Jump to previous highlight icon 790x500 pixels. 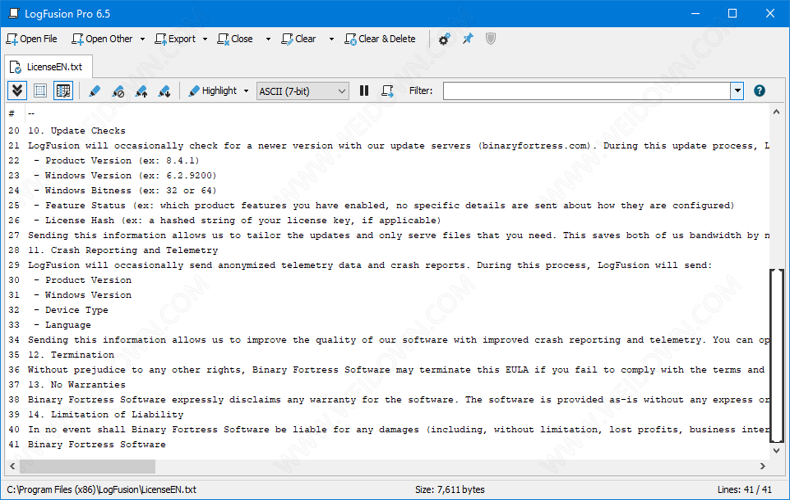[x=141, y=91]
